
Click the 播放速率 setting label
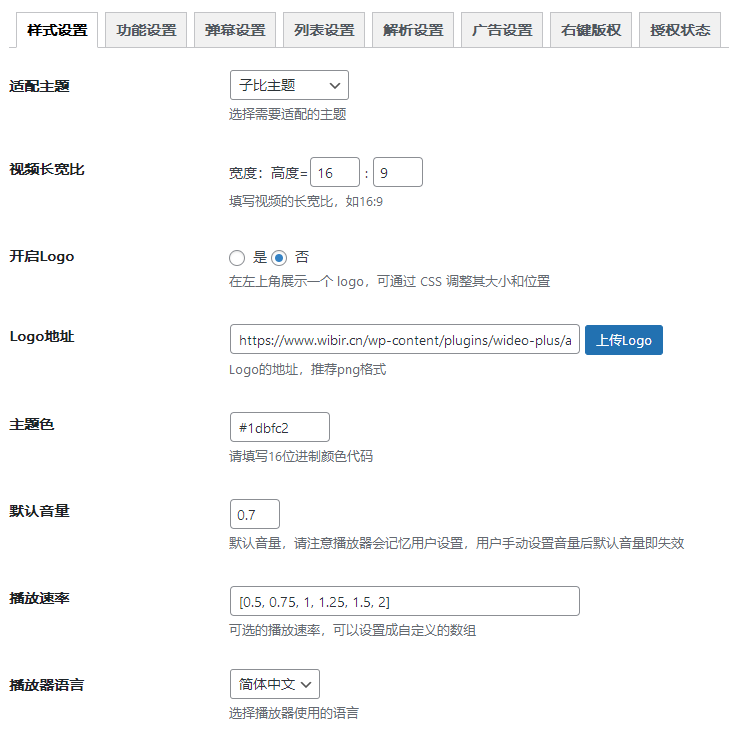coord(40,598)
